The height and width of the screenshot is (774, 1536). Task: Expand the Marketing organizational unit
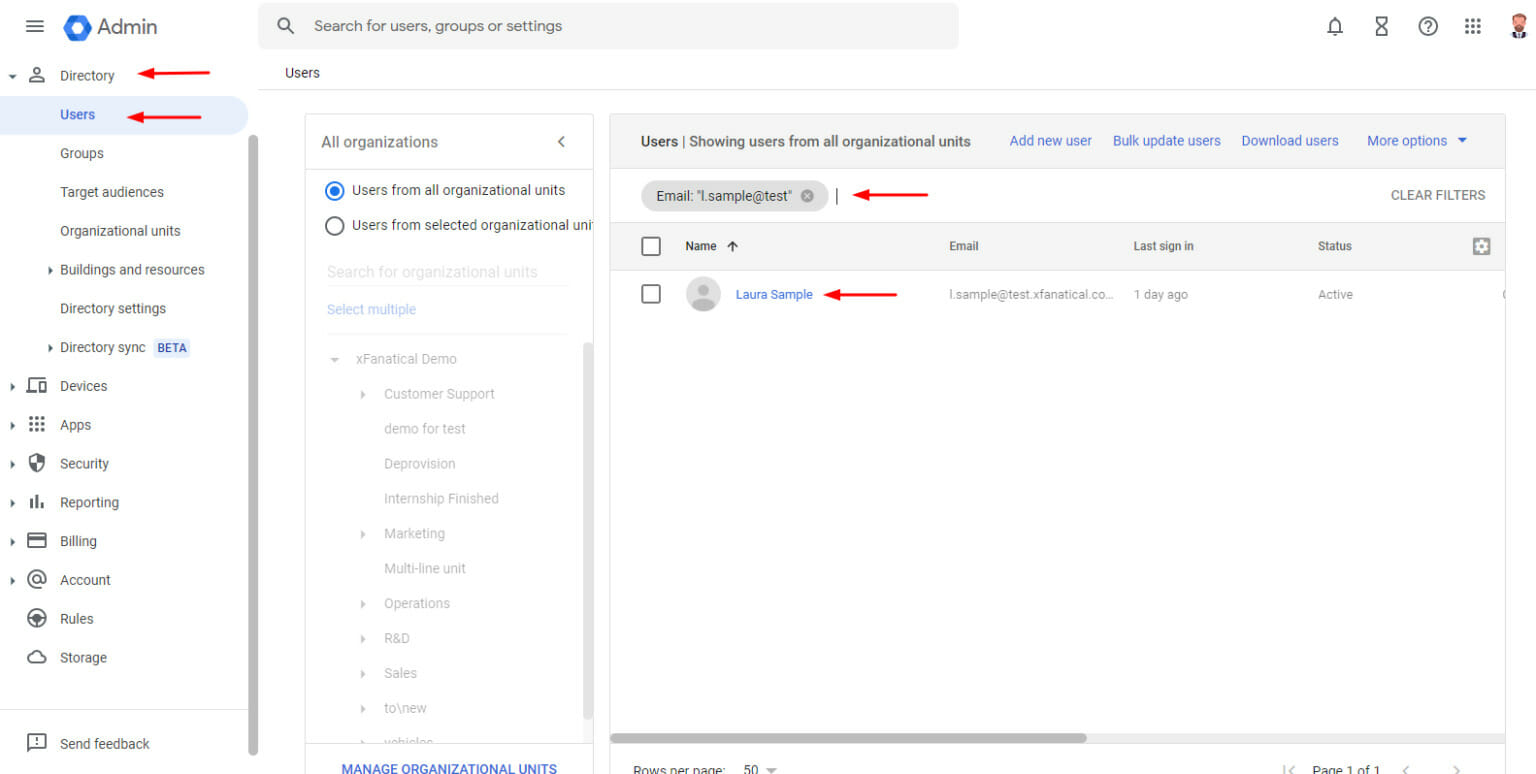pyautogui.click(x=362, y=533)
